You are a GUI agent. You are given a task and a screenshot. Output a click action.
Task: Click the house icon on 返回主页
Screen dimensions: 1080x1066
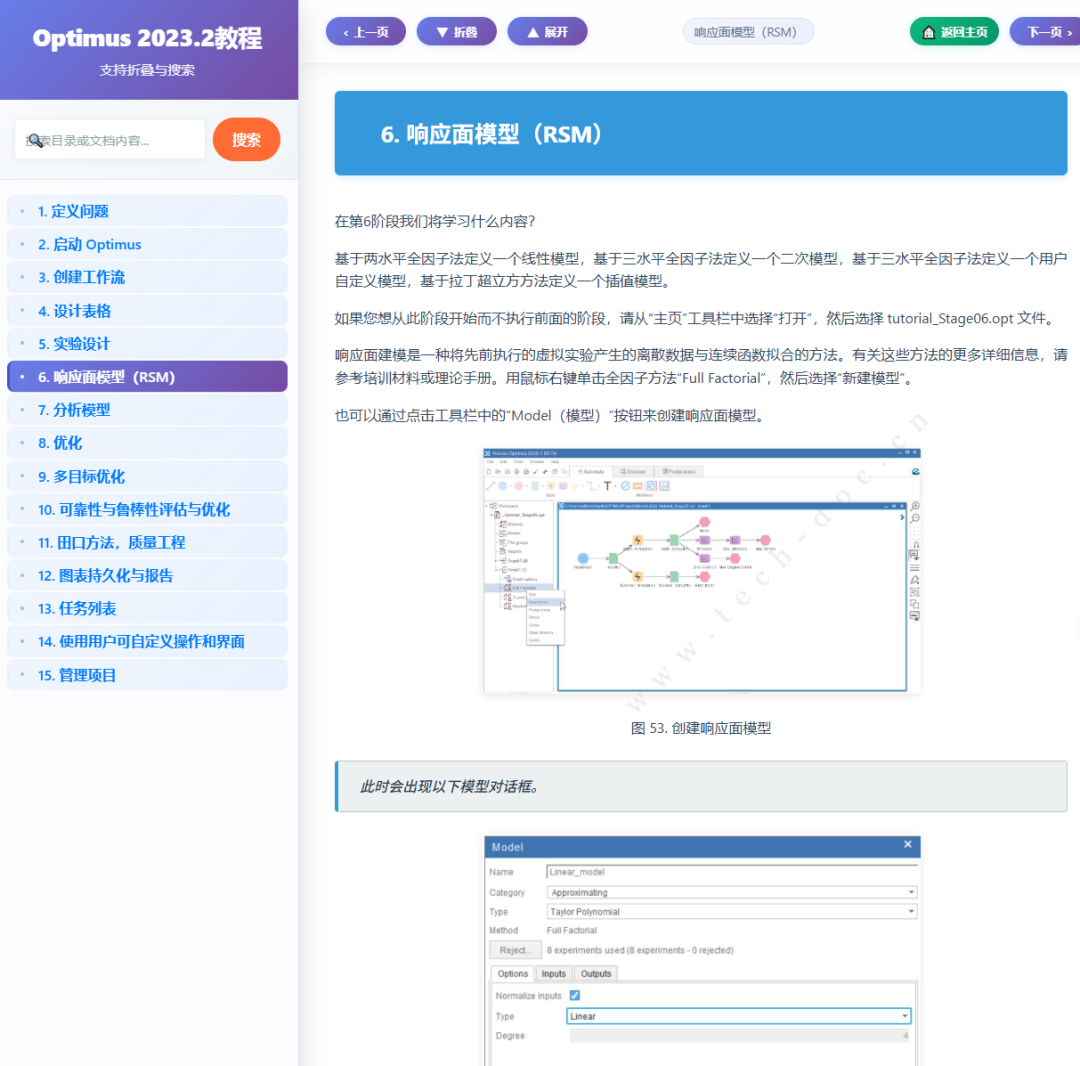click(928, 32)
